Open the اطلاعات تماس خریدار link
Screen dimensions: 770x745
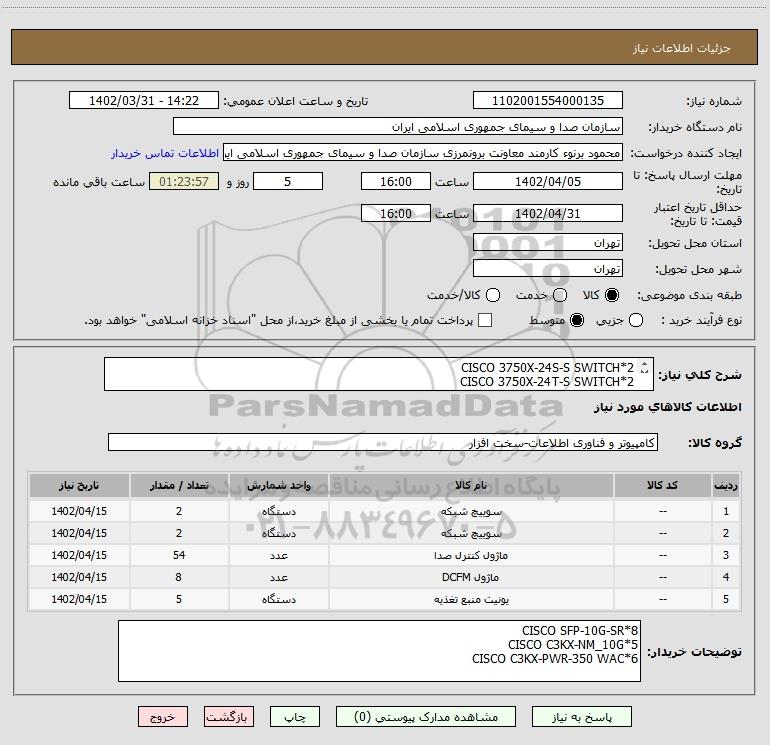(165, 153)
